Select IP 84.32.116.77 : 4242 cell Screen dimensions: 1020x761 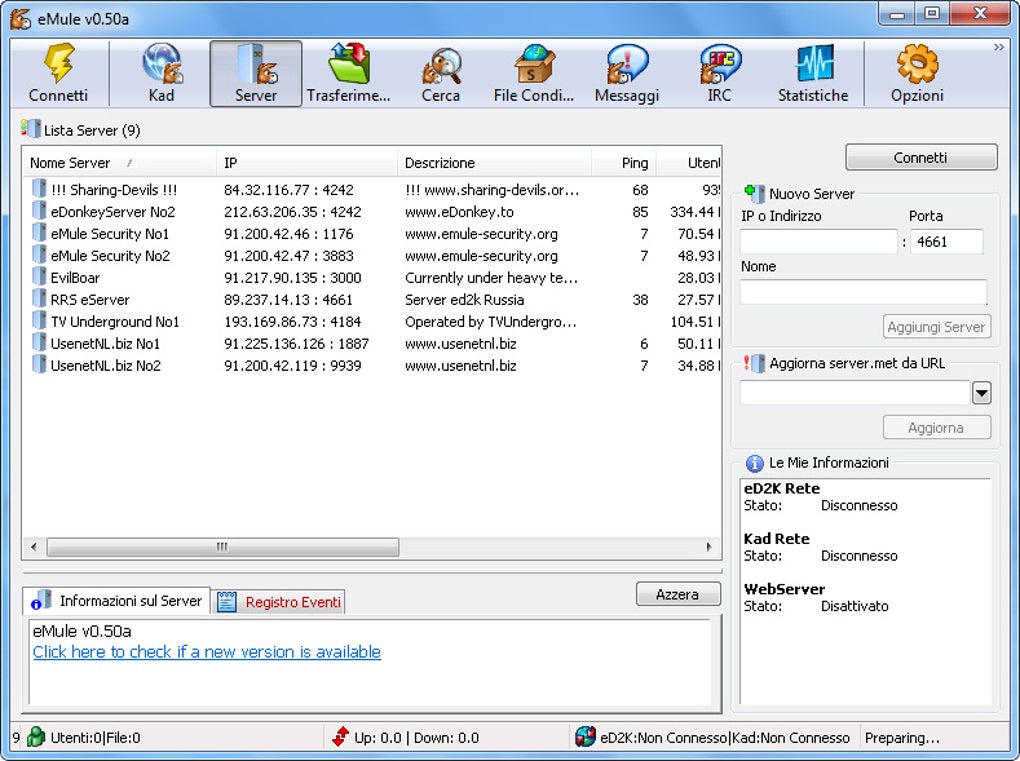coord(289,190)
